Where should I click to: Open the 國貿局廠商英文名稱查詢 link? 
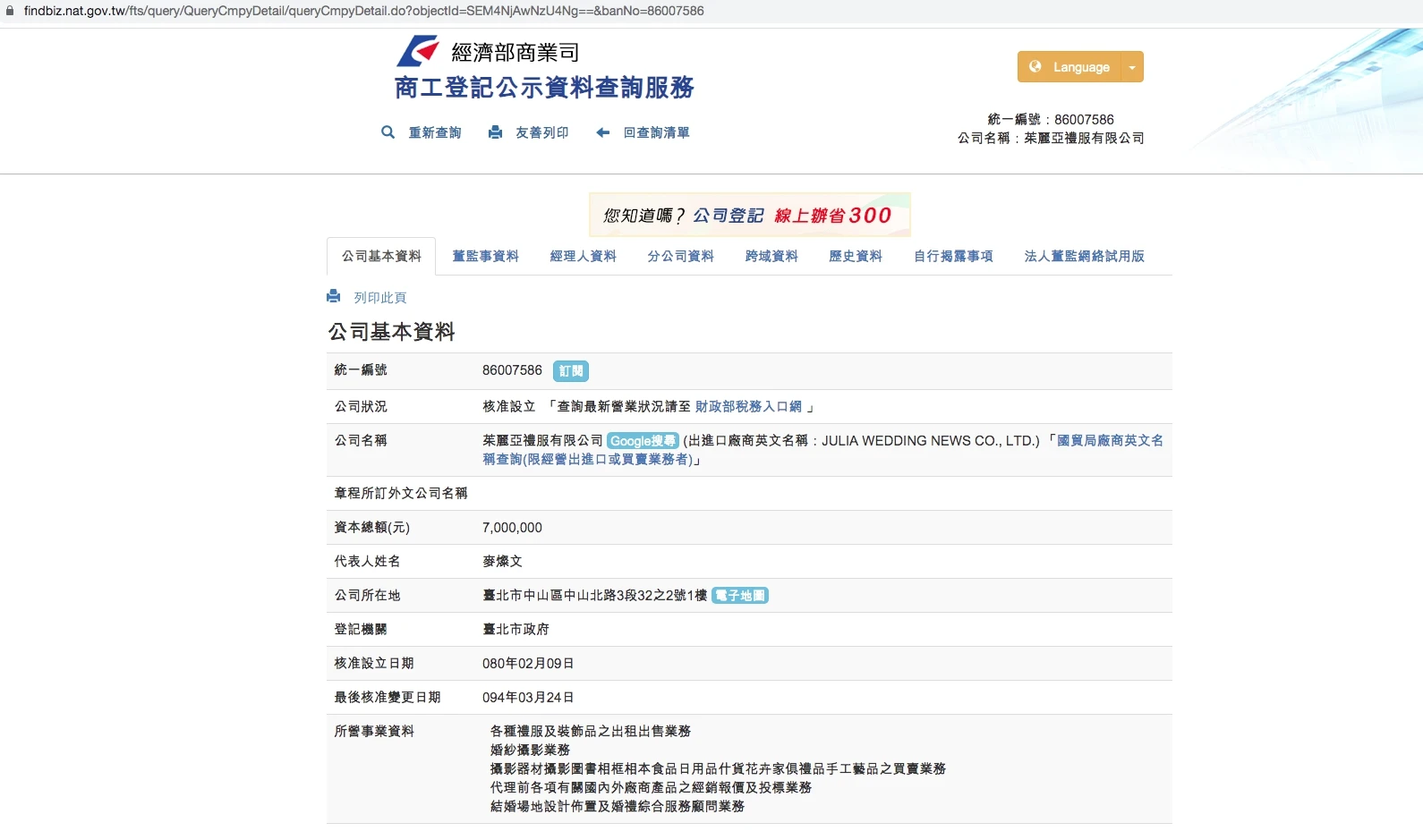(1109, 441)
